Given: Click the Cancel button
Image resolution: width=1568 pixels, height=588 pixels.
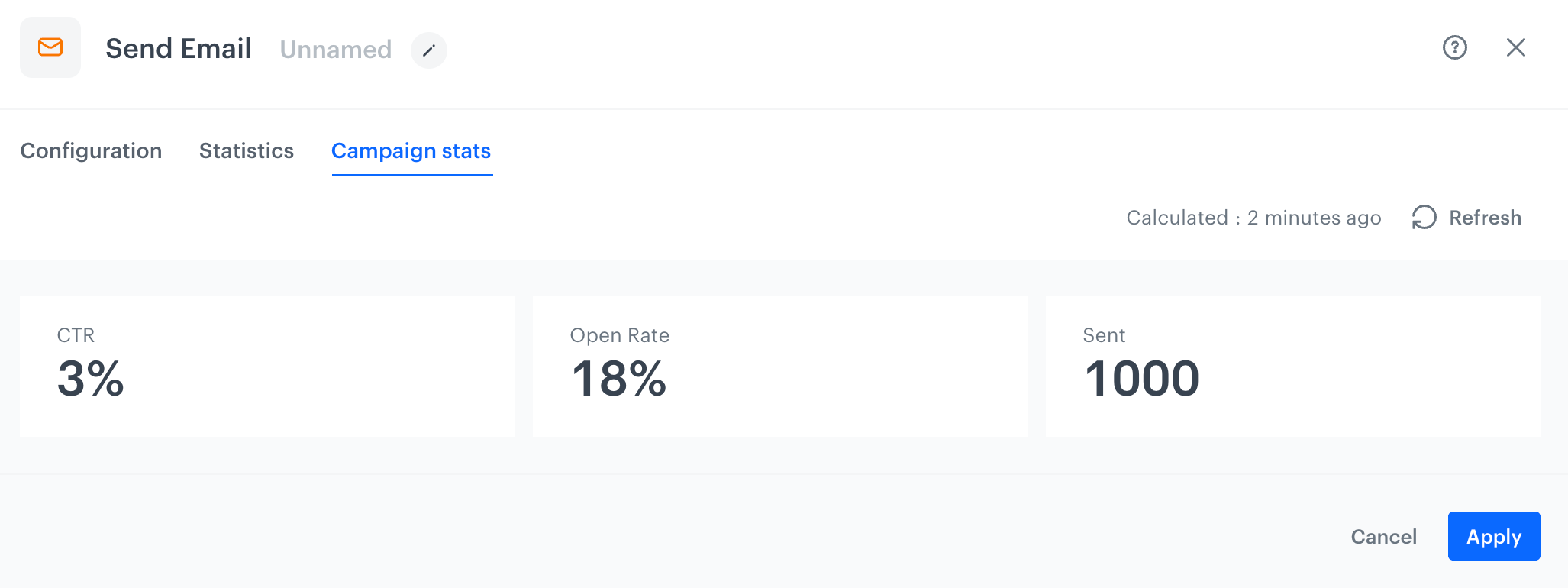Looking at the screenshot, I should (x=1383, y=536).
